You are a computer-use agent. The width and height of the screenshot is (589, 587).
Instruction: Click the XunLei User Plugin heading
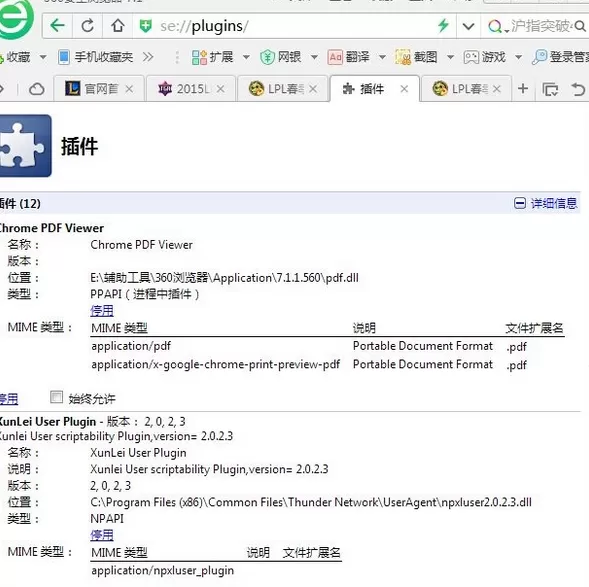coord(47,422)
